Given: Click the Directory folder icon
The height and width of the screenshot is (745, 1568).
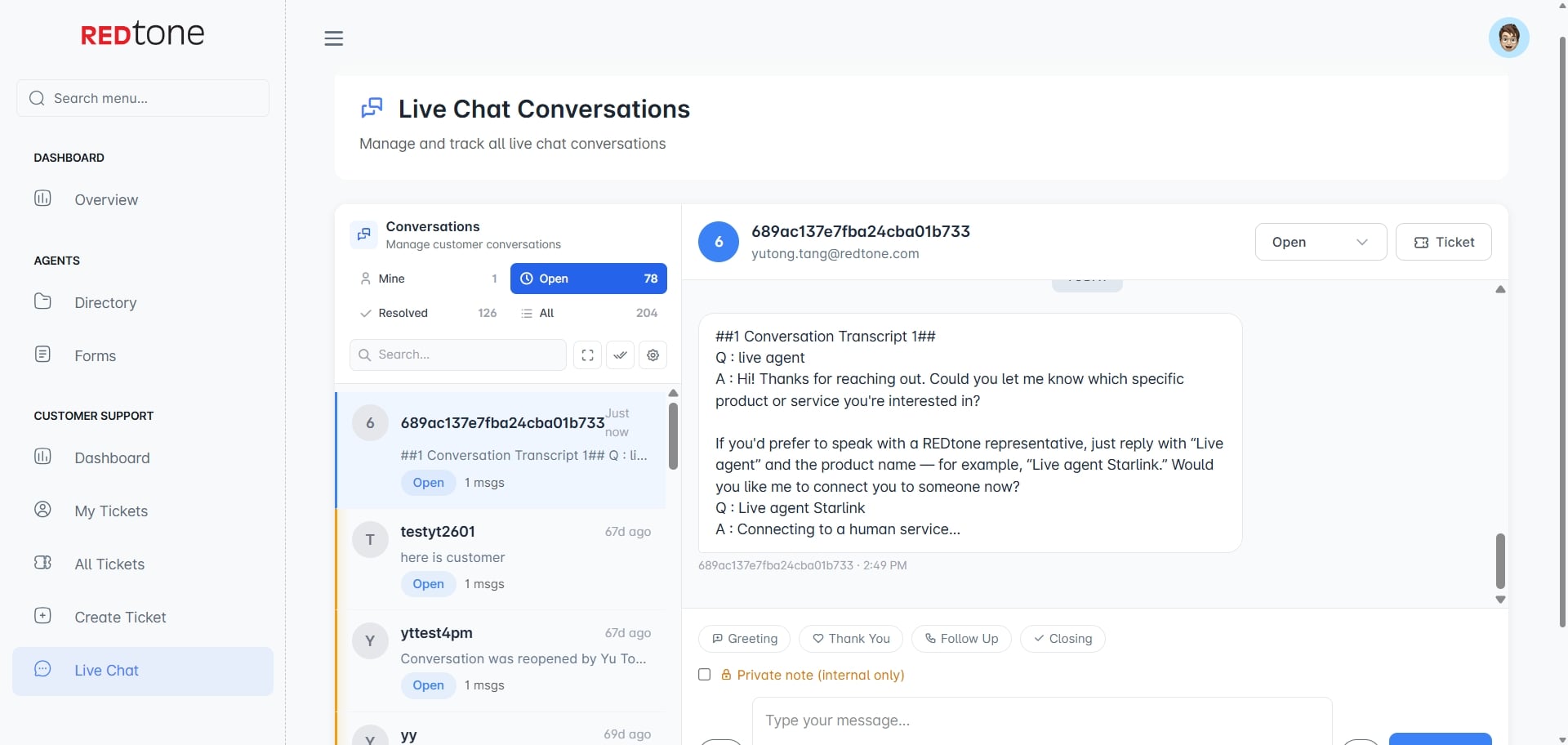Looking at the screenshot, I should point(43,301).
